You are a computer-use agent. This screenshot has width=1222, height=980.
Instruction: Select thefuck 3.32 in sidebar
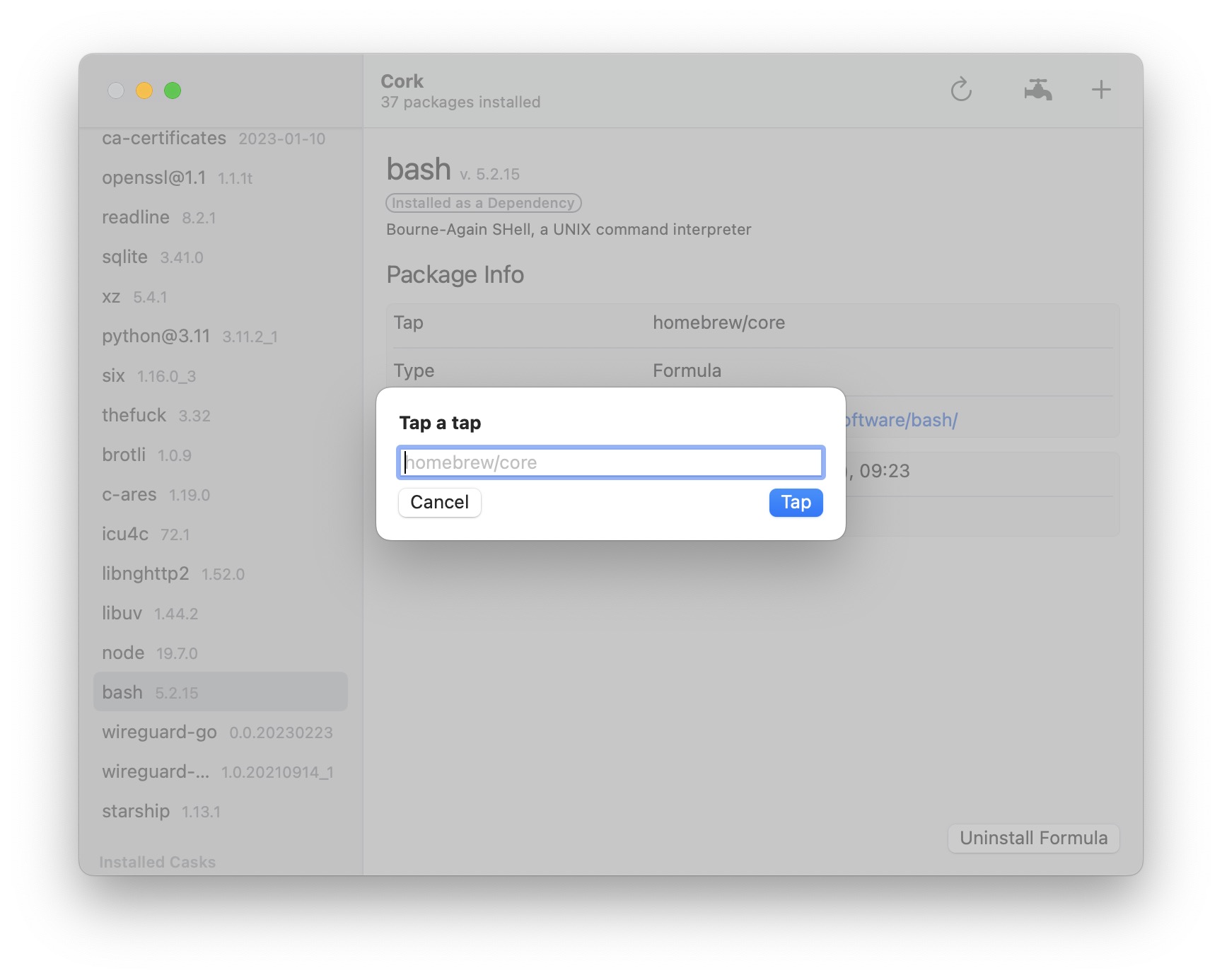click(x=221, y=415)
